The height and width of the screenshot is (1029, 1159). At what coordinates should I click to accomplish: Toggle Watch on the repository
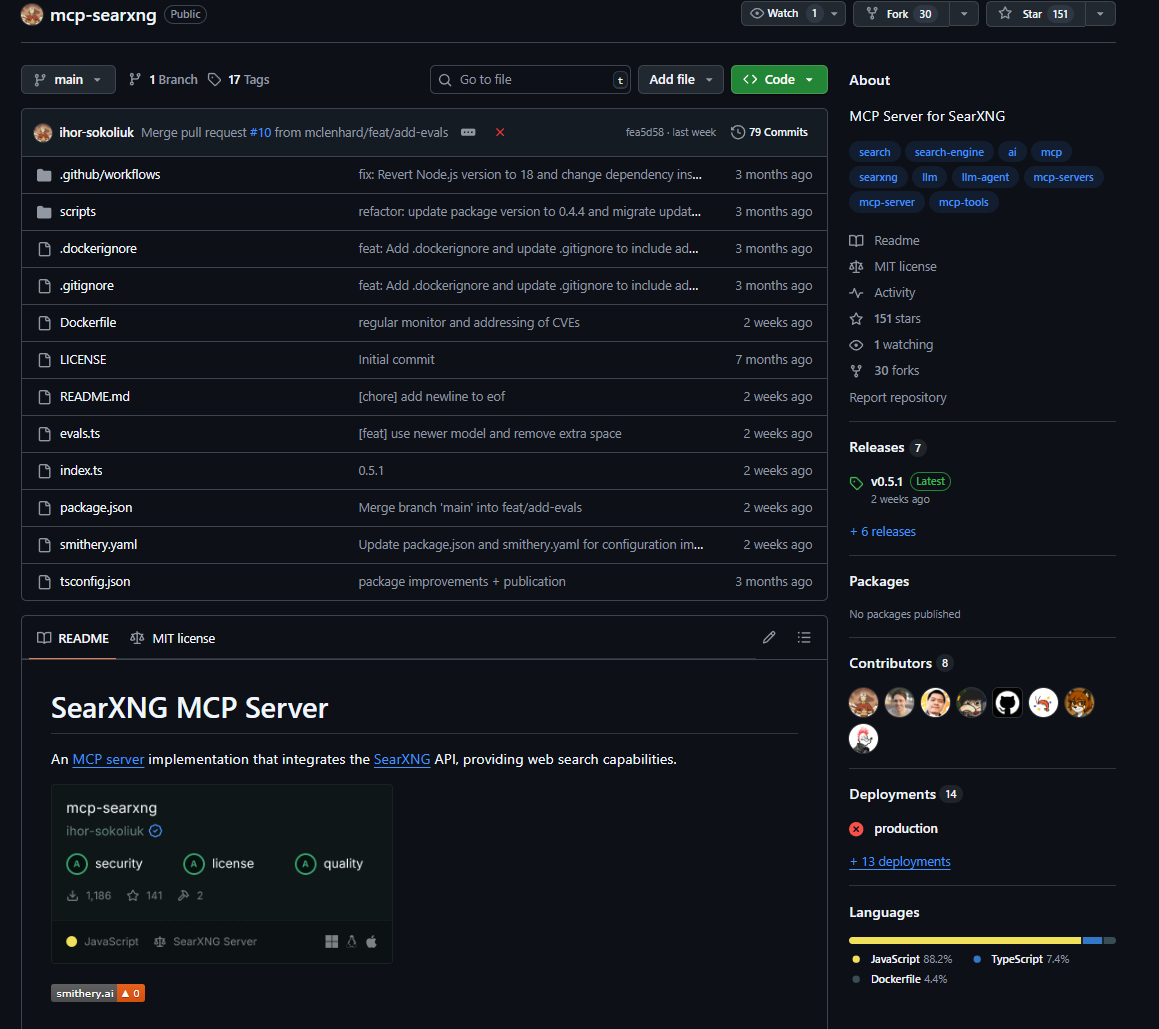pos(782,13)
